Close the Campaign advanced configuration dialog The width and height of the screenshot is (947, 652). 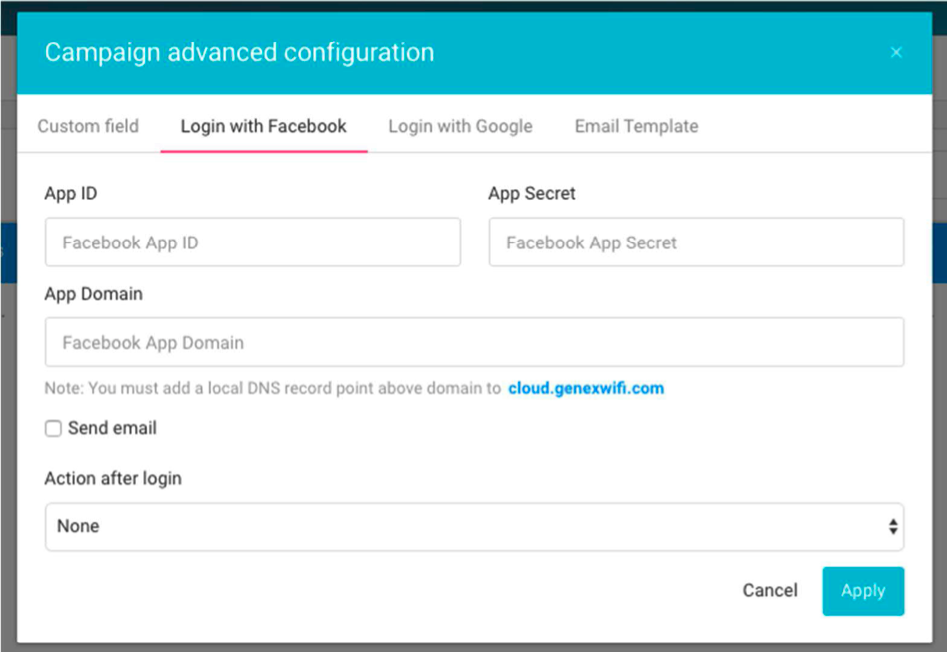[896, 53]
